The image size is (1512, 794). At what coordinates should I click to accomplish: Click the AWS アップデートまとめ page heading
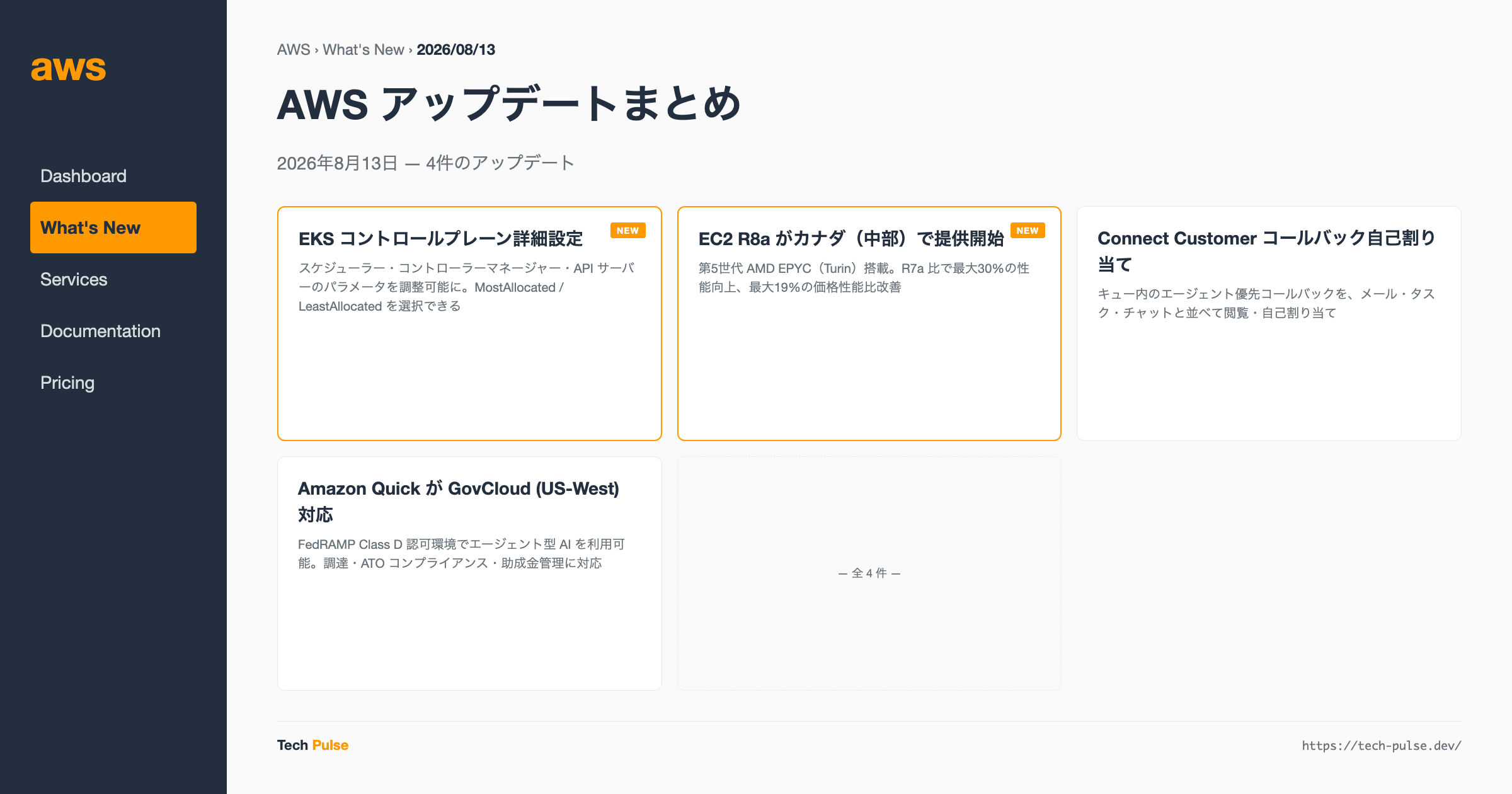click(x=509, y=104)
